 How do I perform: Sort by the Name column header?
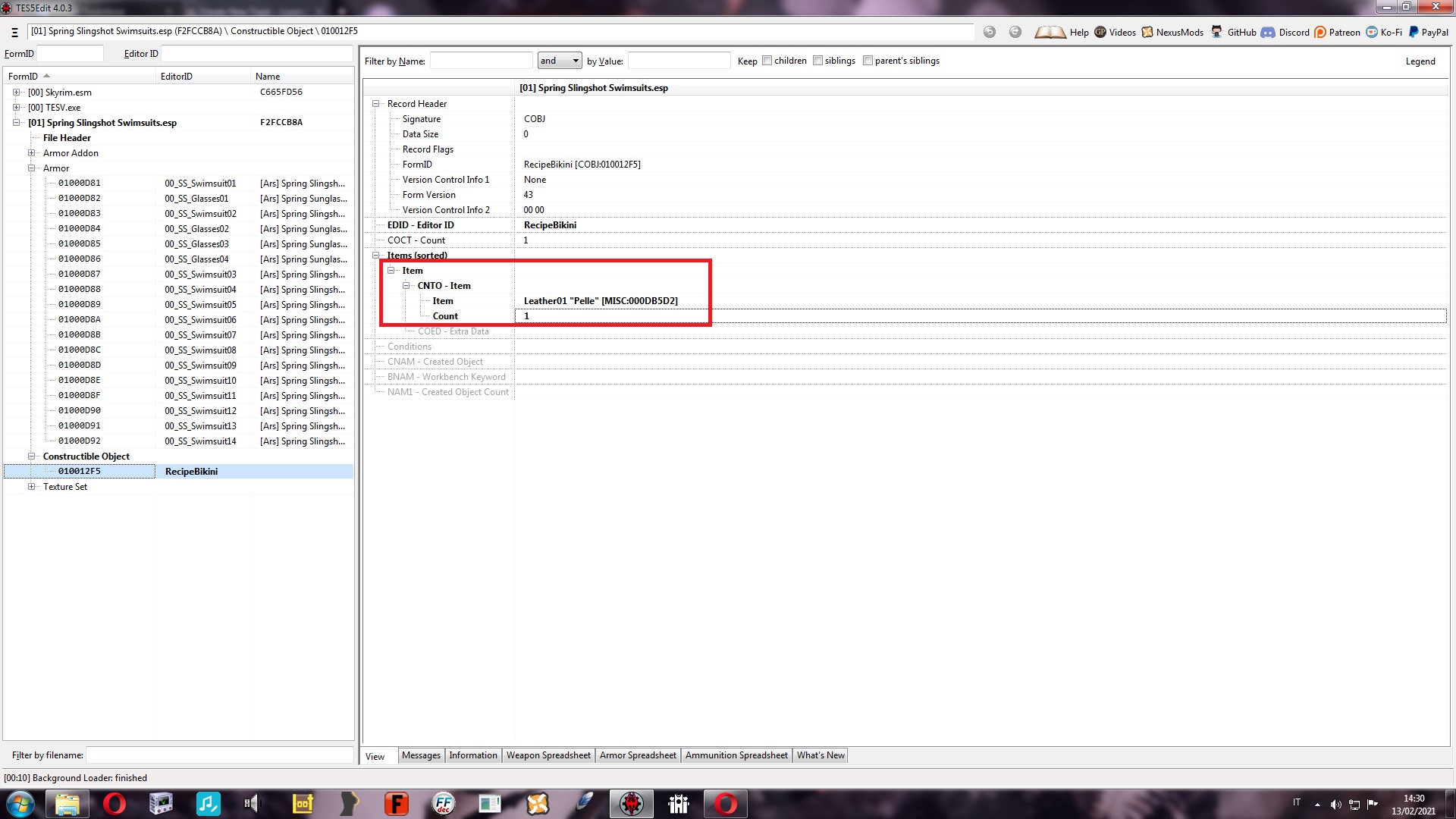(302, 77)
